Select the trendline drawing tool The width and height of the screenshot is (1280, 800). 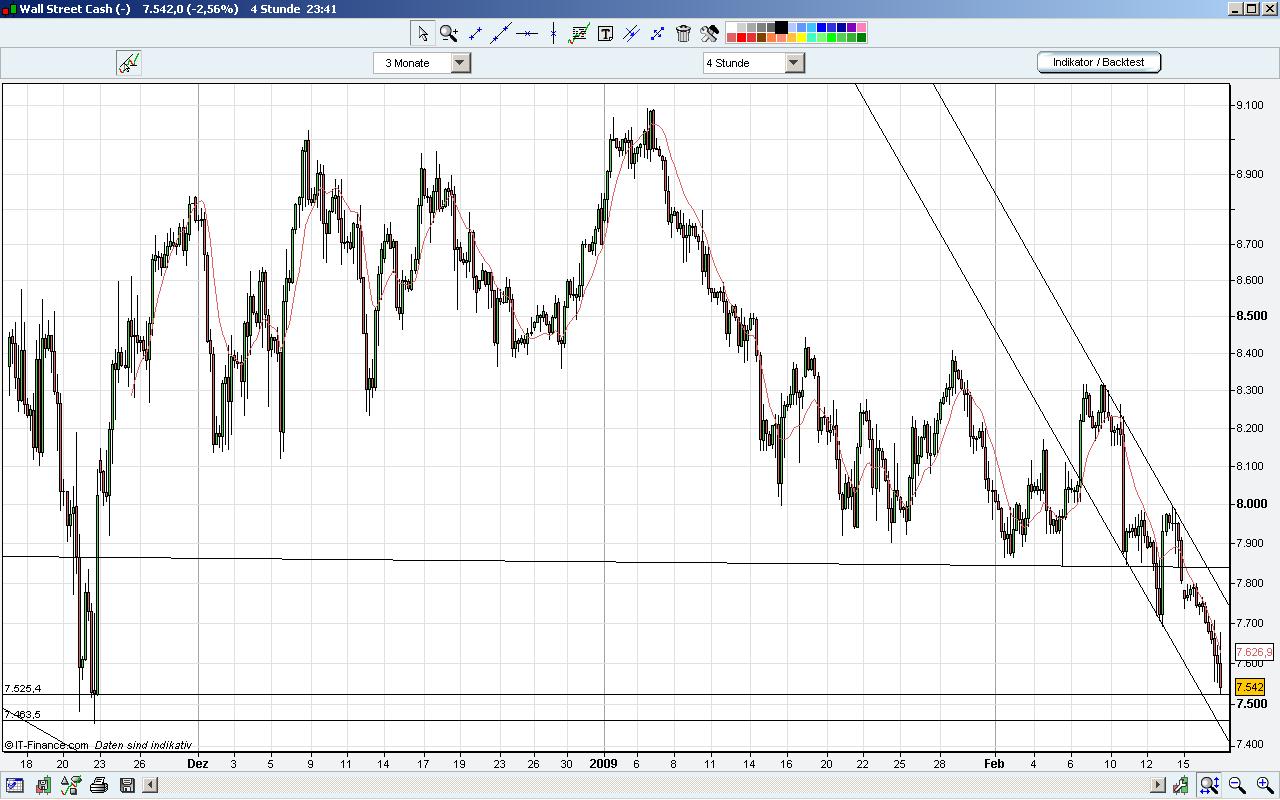pyautogui.click(x=476, y=33)
